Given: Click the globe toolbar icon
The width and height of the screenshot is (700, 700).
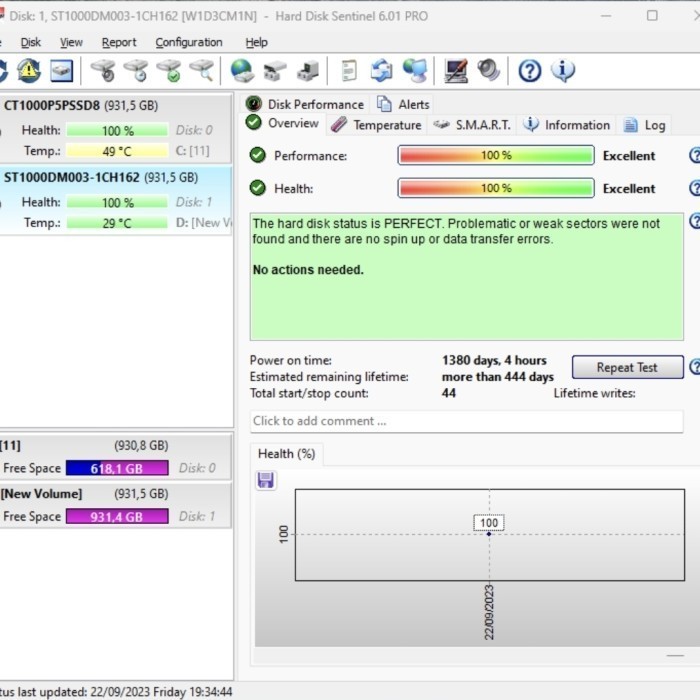Looking at the screenshot, I should (241, 71).
